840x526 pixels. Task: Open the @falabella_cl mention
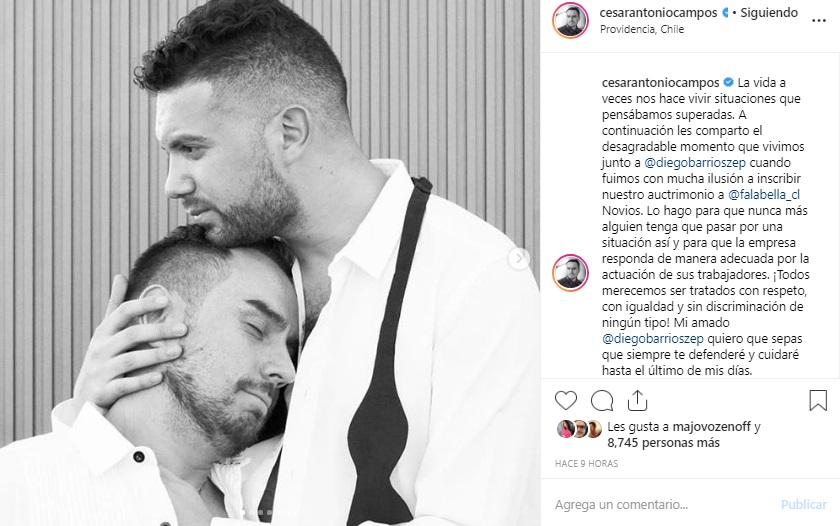click(764, 194)
